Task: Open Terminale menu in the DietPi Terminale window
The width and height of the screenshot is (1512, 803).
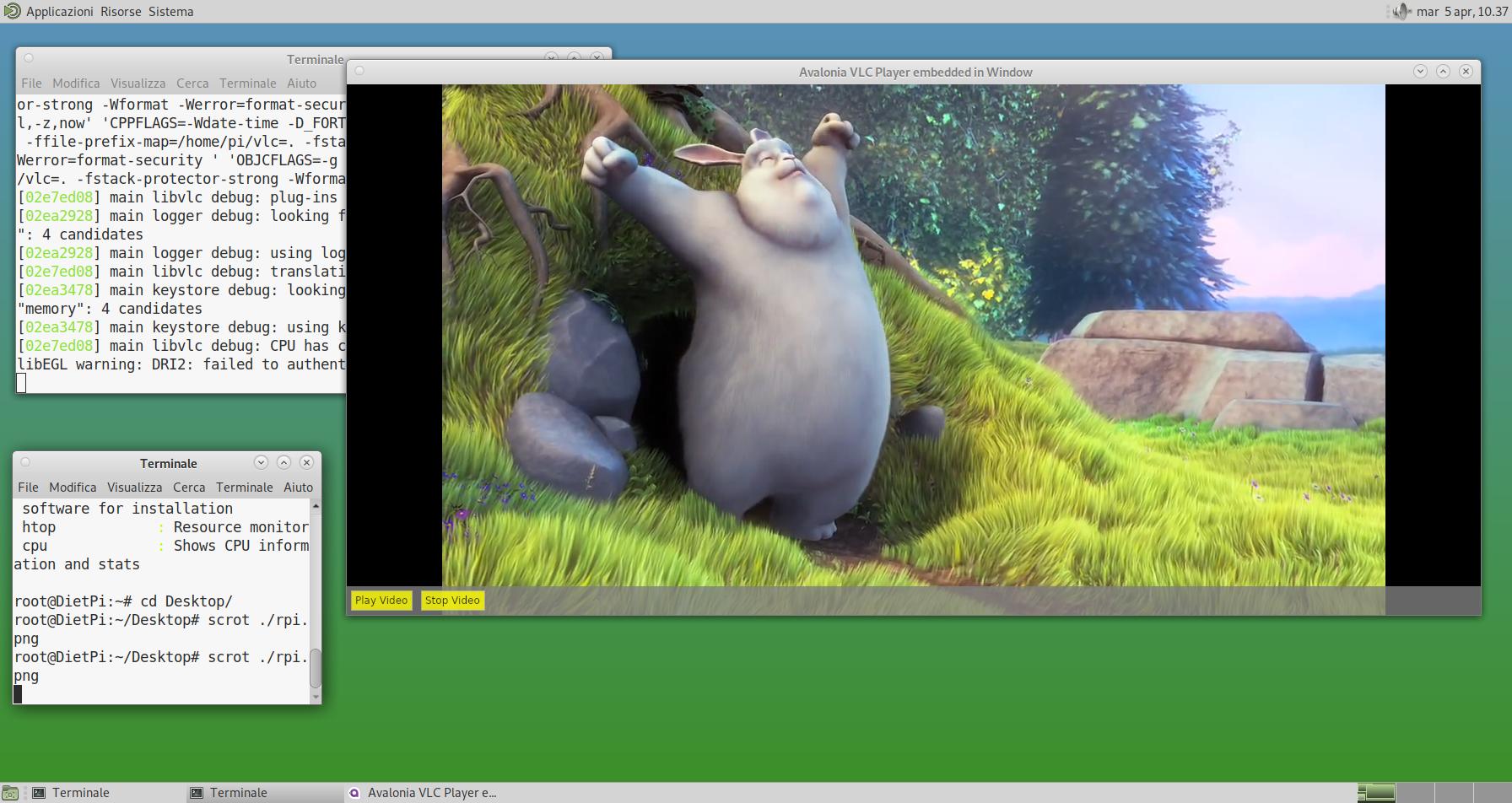Action: point(245,487)
